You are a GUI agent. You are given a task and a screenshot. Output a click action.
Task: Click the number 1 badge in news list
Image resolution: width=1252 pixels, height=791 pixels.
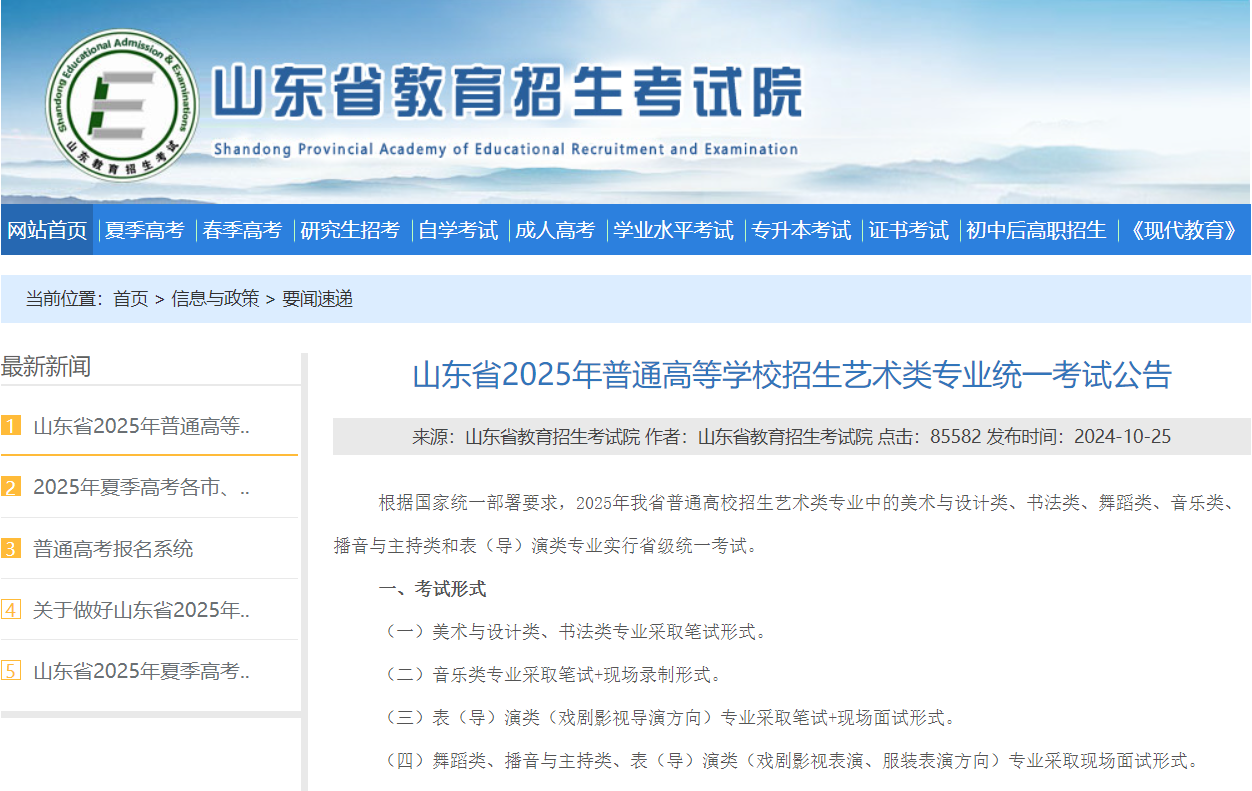(11, 427)
